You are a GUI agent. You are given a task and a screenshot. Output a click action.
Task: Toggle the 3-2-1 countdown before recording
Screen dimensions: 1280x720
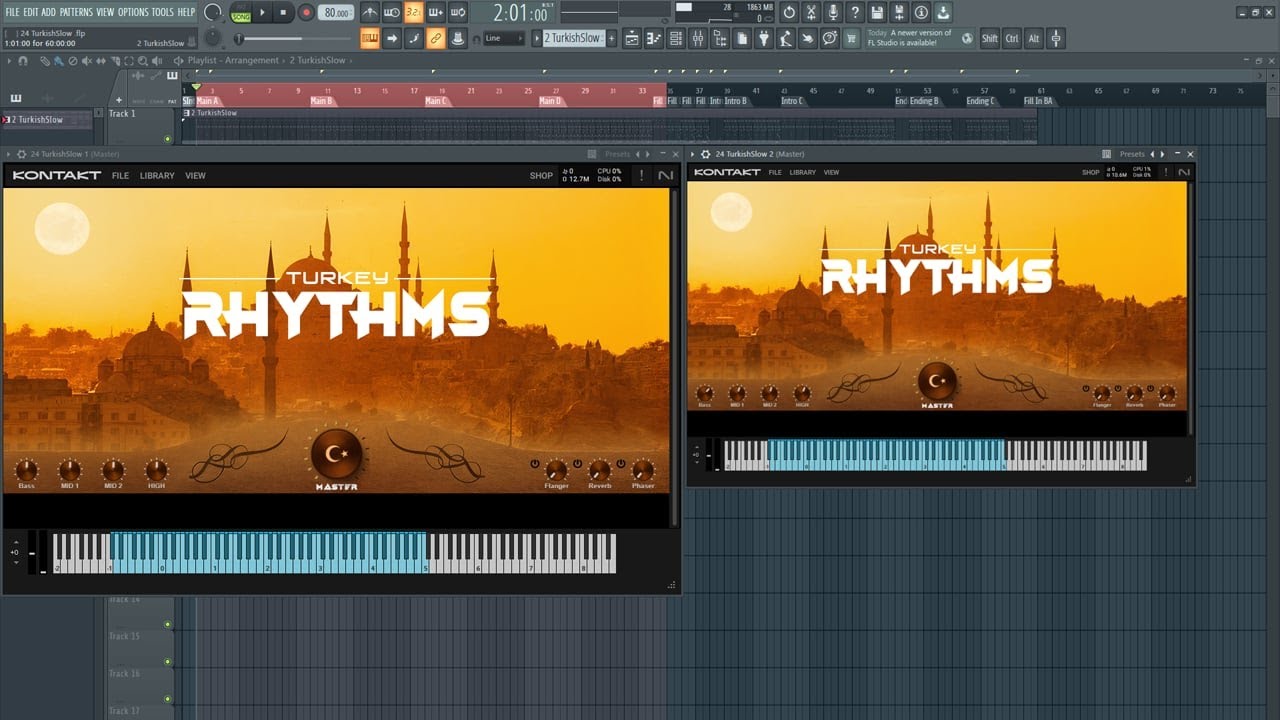(x=414, y=12)
